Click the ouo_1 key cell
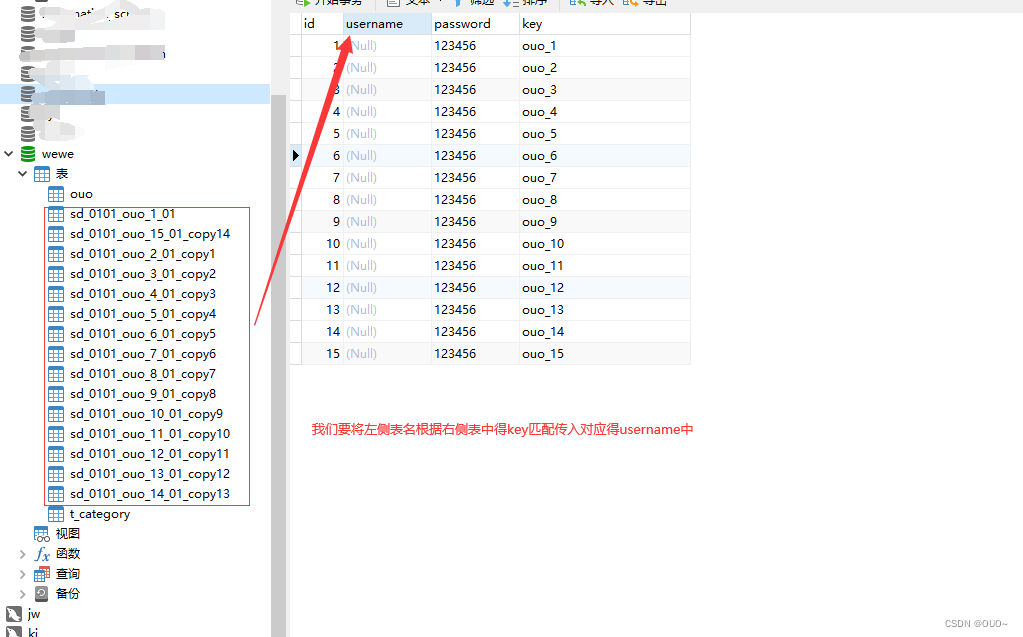This screenshot has width=1023, height=637. pos(605,46)
